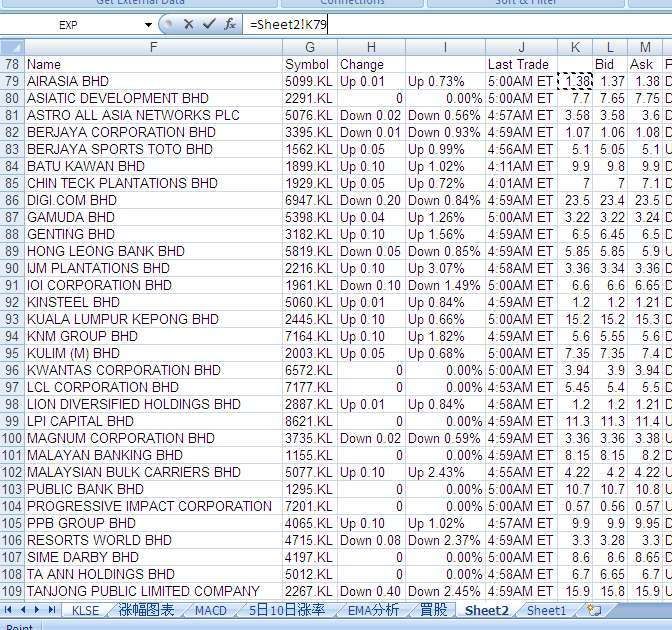
Task: Click cell Up 1.56% for Genting
Action: (445, 234)
